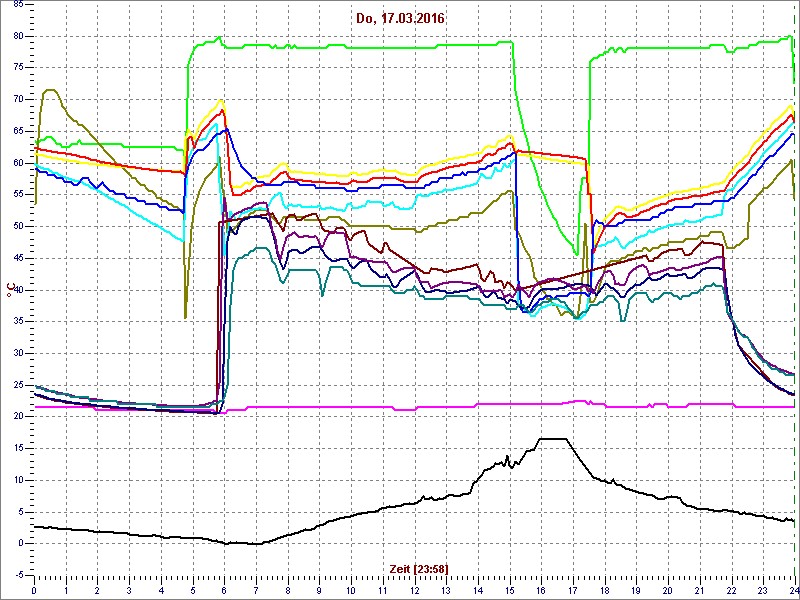Pick hour 11 on the time axis
This screenshot has height=600, width=800.
tap(382, 590)
